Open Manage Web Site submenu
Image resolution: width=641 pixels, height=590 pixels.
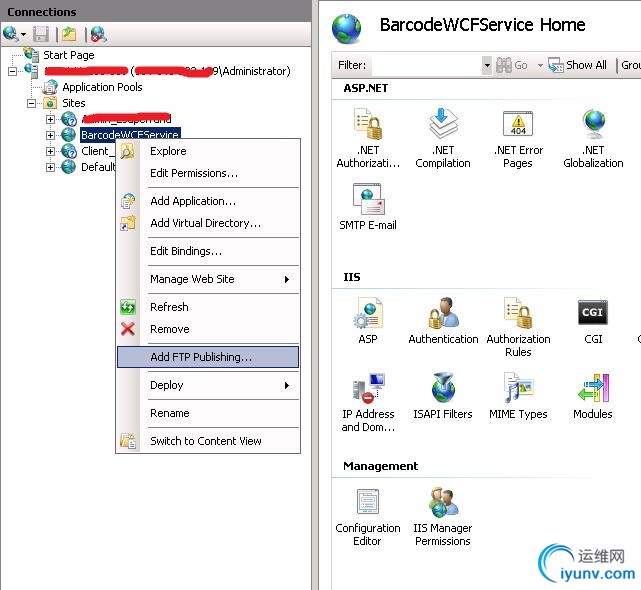[208, 279]
